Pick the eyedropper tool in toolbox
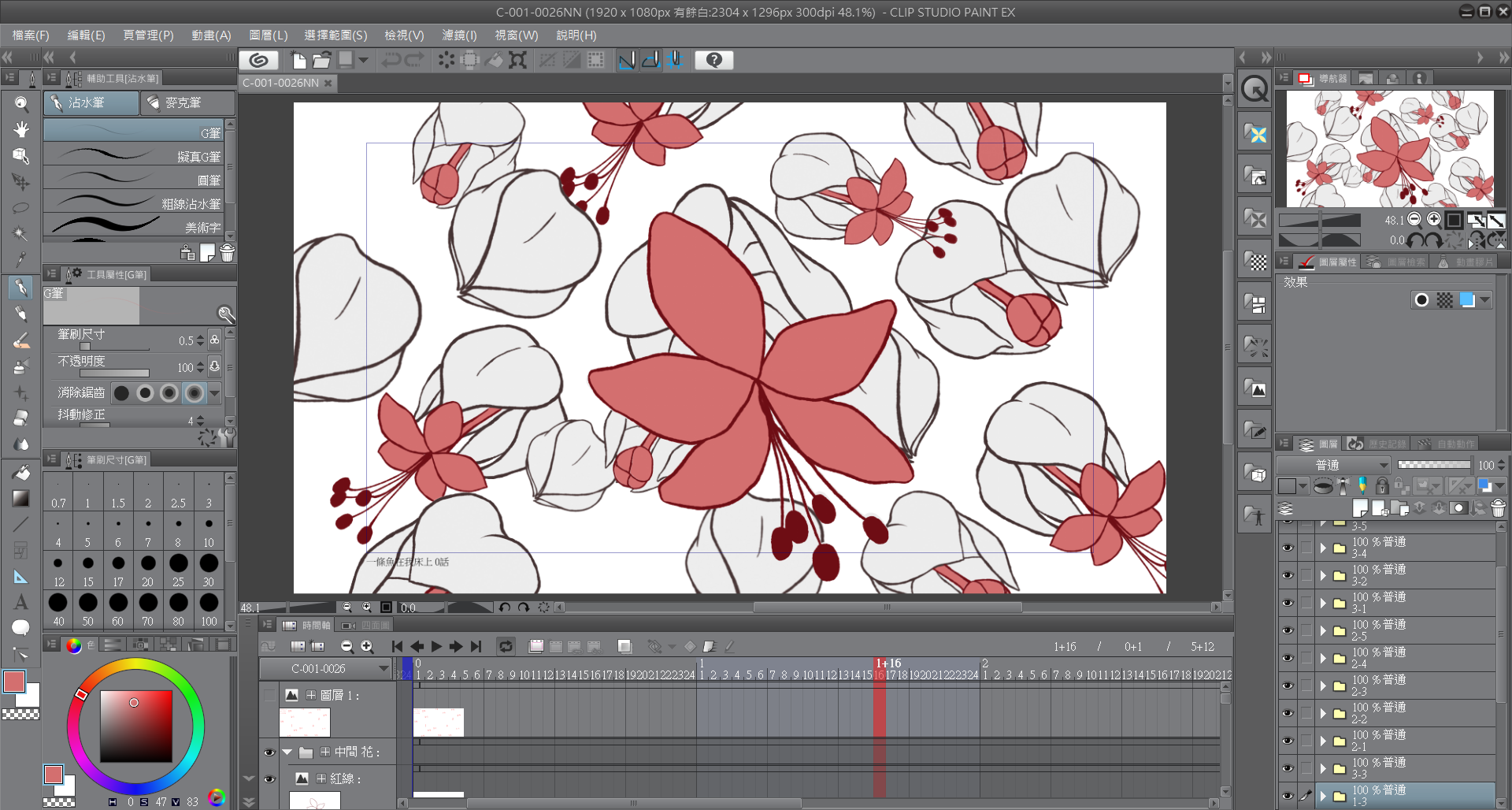The width and height of the screenshot is (1512, 810). tap(21, 259)
